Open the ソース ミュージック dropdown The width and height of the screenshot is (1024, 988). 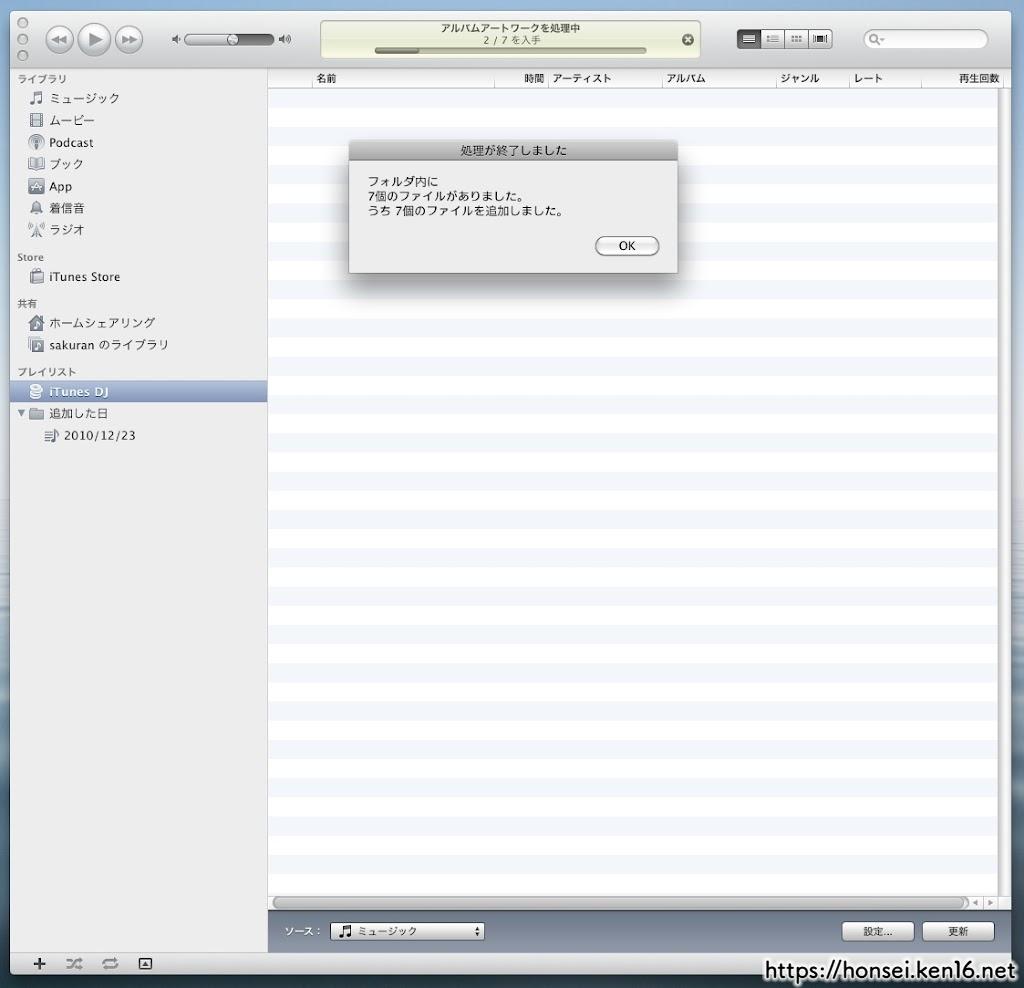(x=407, y=931)
